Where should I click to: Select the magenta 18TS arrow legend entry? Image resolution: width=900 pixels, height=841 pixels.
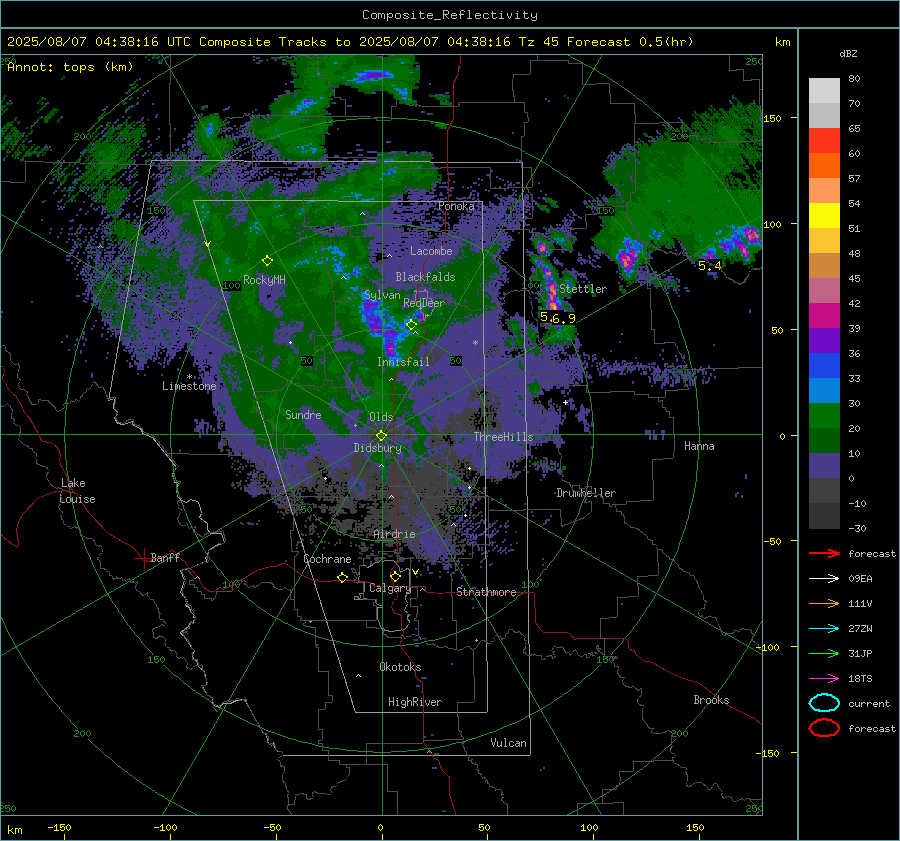[824, 679]
